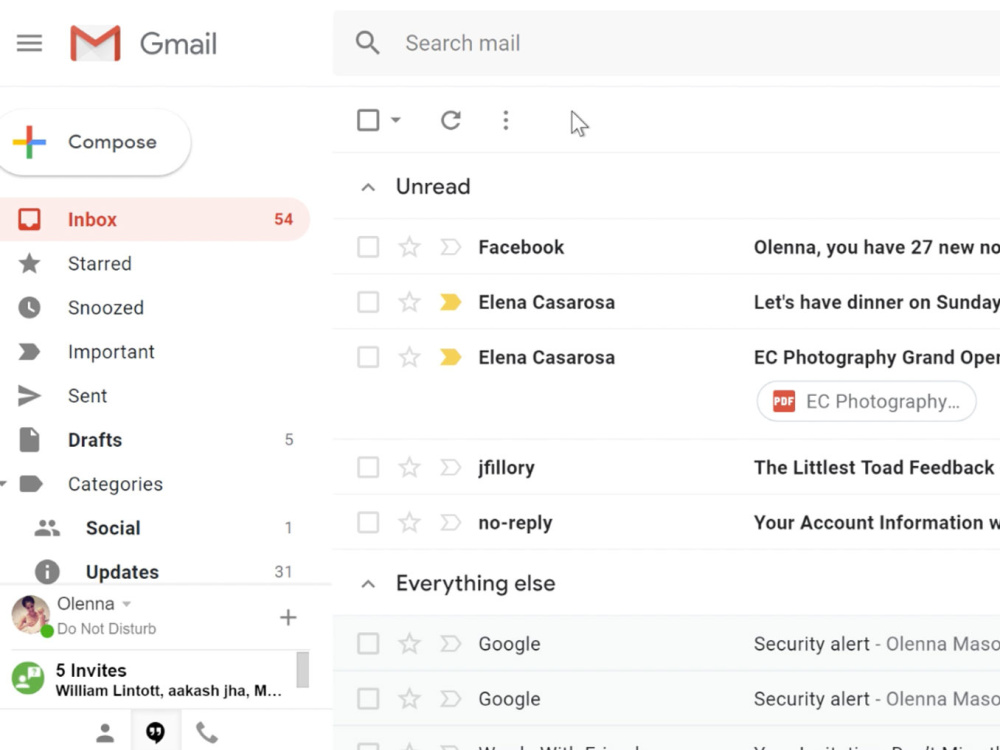Open the Inbox folder
This screenshot has height=750, width=1000.
click(155, 219)
